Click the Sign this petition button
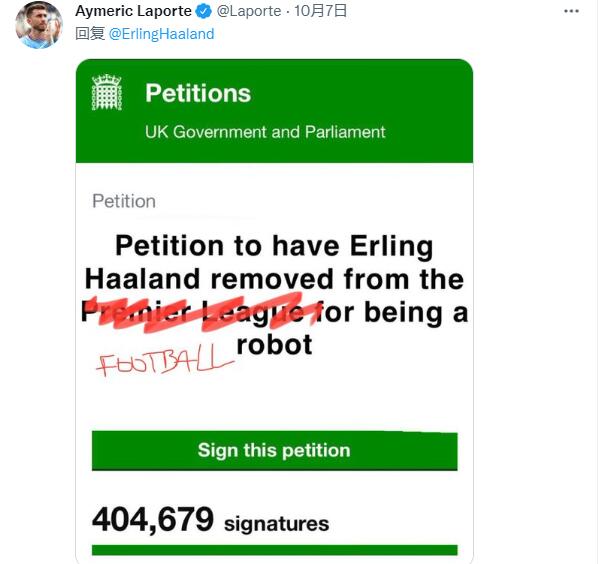 [x=275, y=451]
